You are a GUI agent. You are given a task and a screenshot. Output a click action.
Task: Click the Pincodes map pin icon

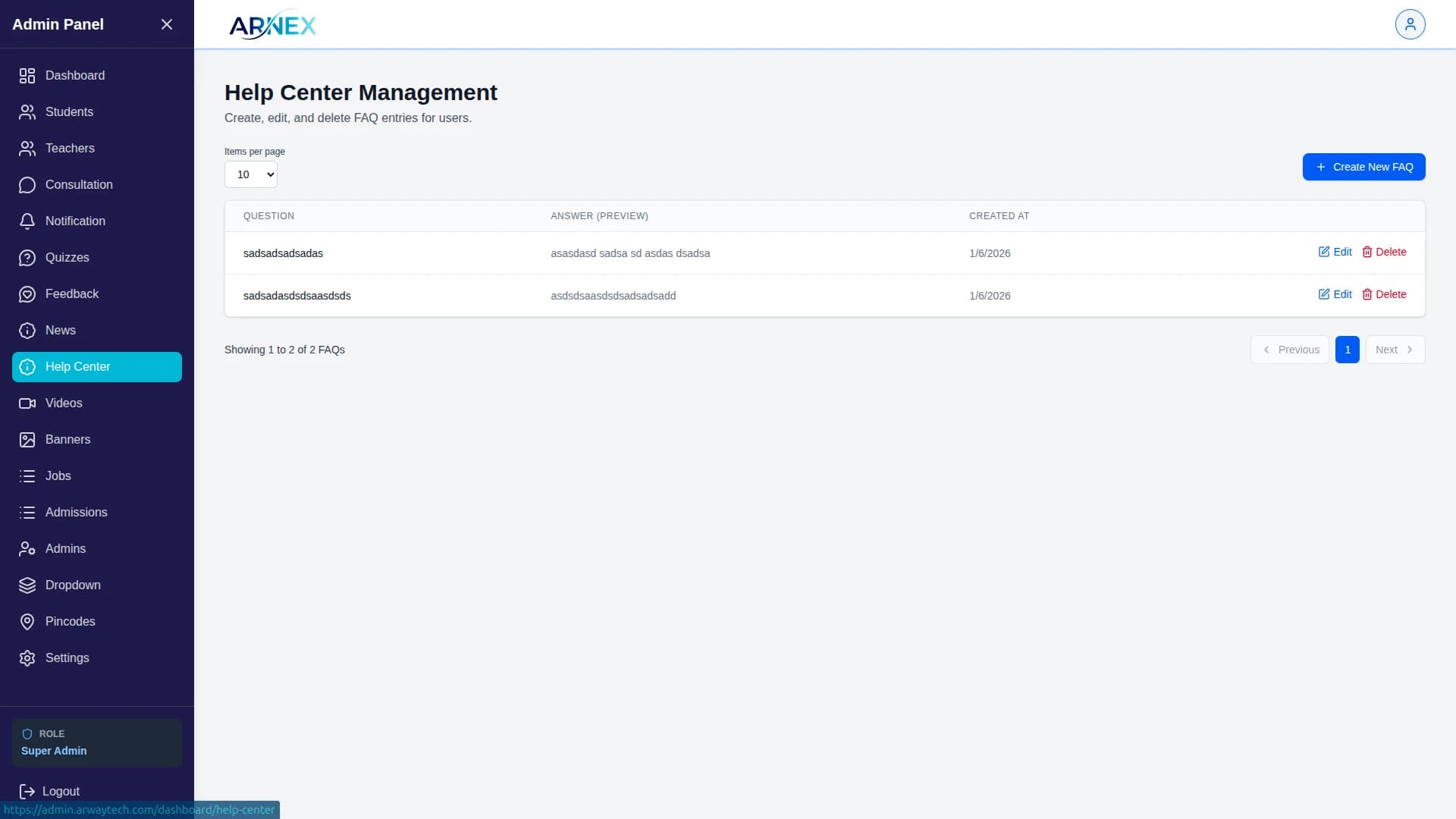(x=27, y=622)
